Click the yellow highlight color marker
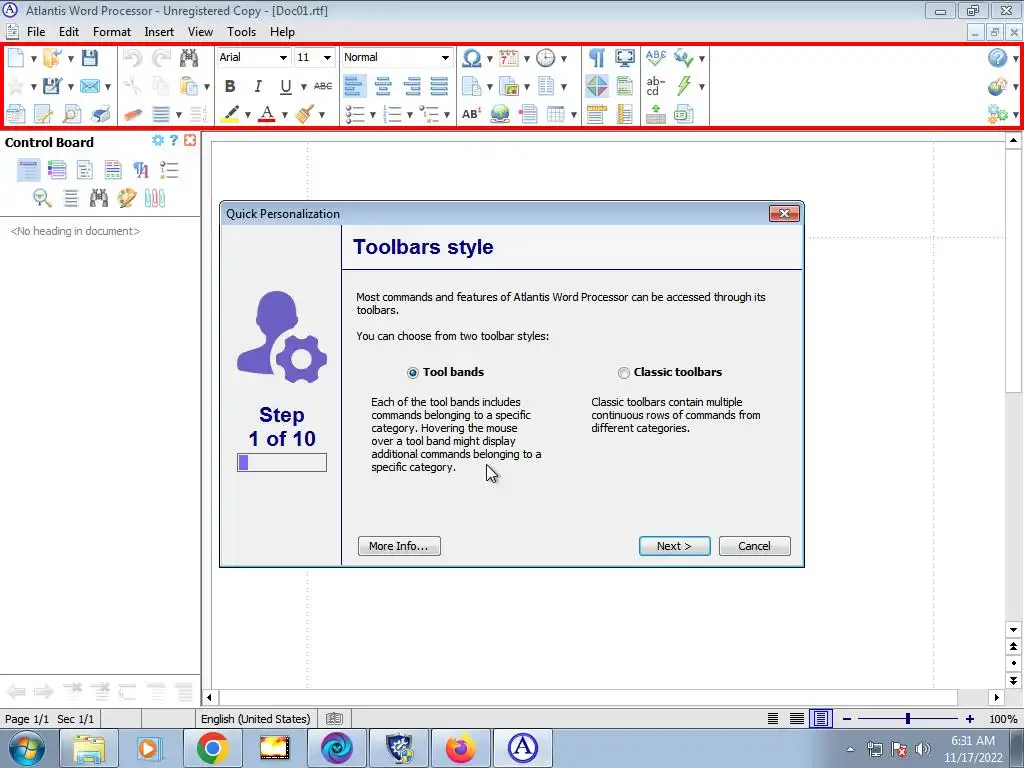The width and height of the screenshot is (1024, 768). (x=230, y=114)
